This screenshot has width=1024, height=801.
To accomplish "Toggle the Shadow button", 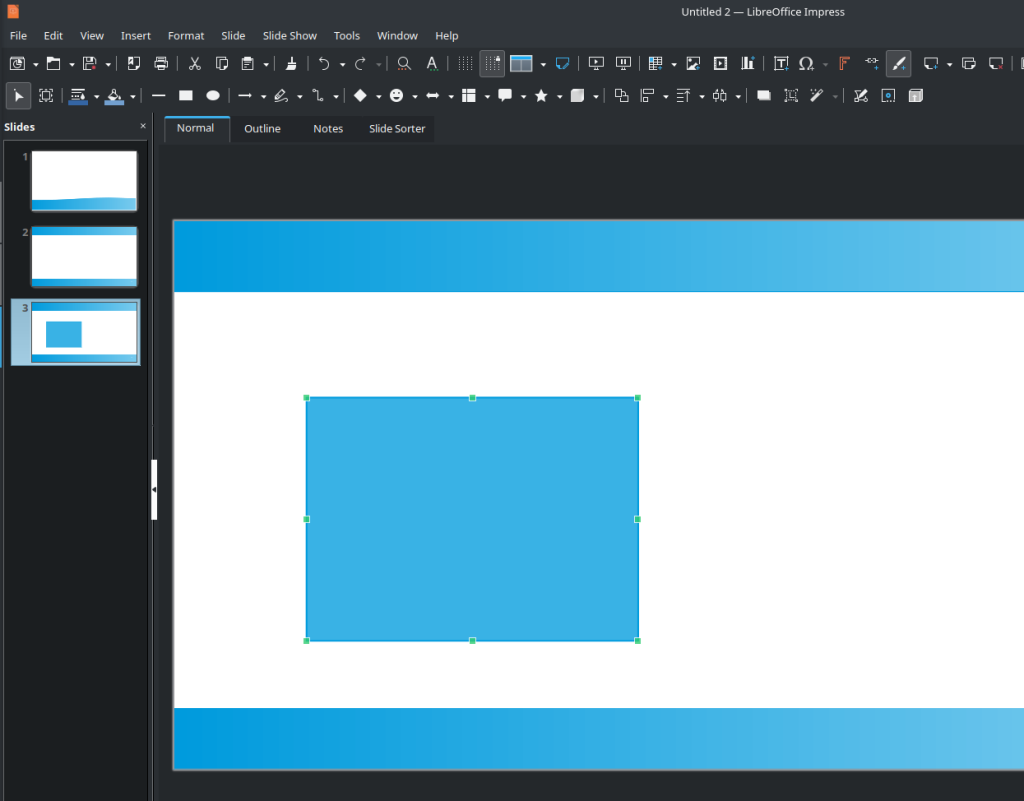I will (x=764, y=96).
